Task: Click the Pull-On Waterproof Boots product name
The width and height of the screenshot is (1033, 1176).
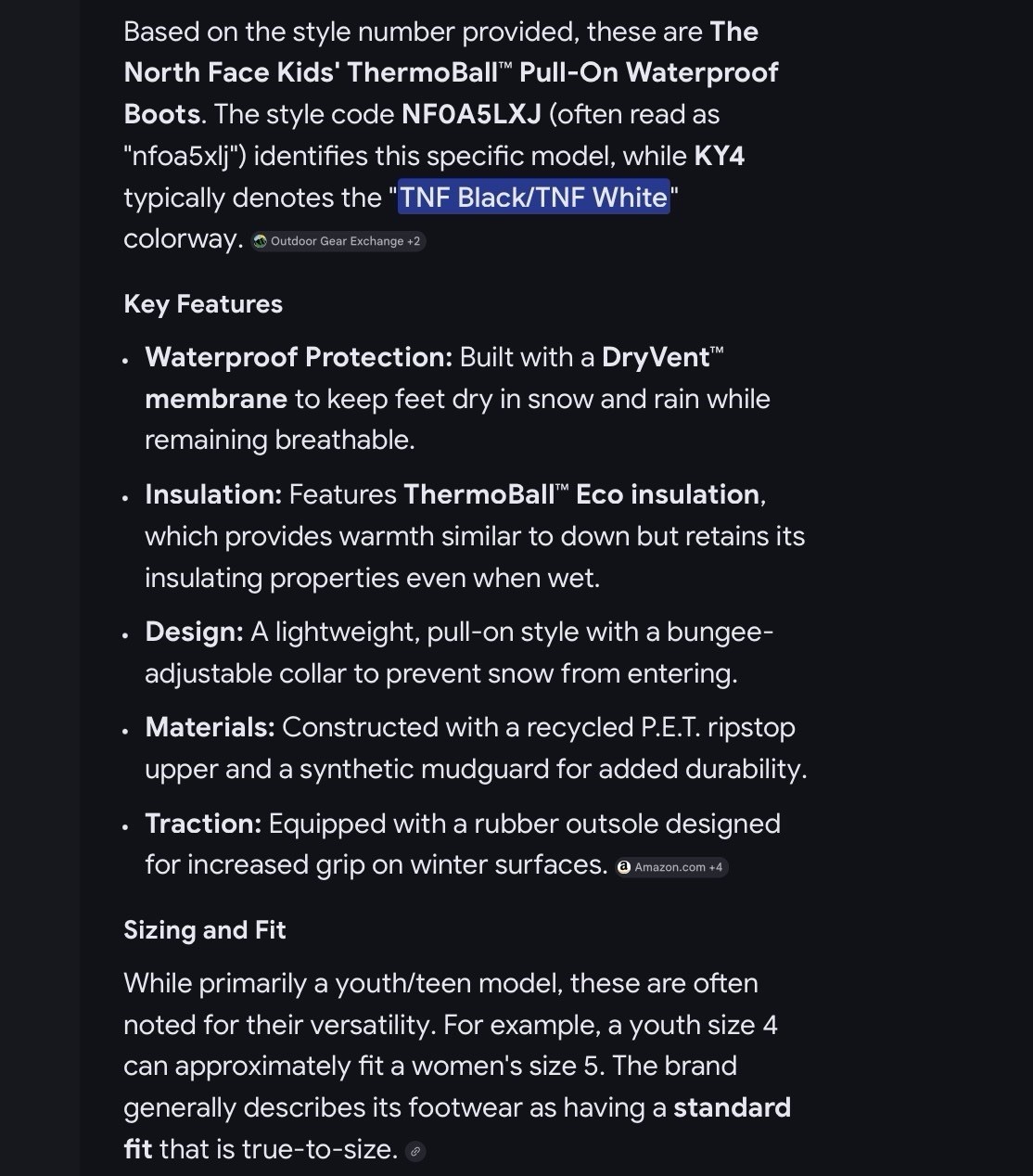Action: coord(648,72)
